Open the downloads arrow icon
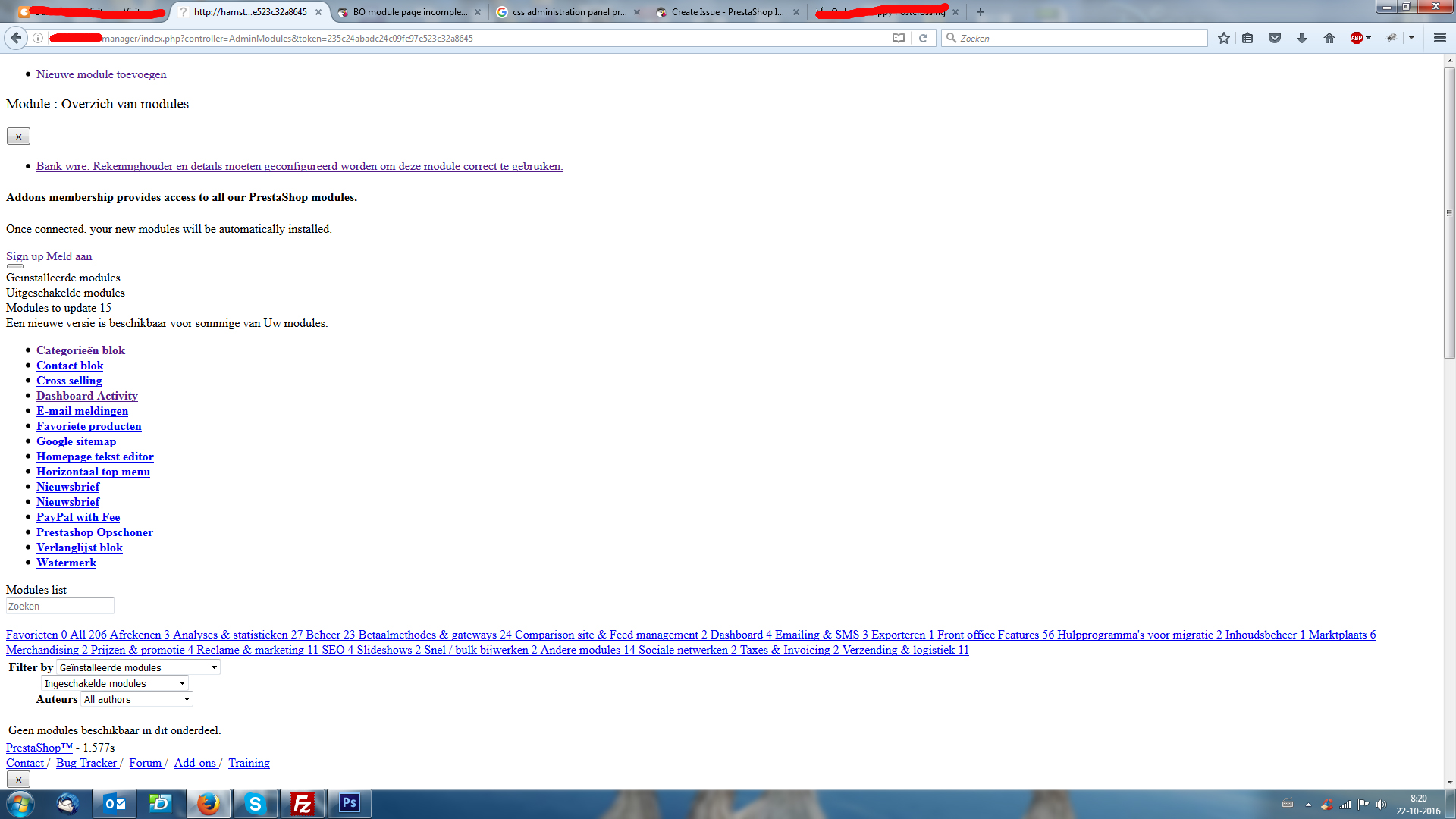Screen dimensions: 1456x819 coord(1301,38)
